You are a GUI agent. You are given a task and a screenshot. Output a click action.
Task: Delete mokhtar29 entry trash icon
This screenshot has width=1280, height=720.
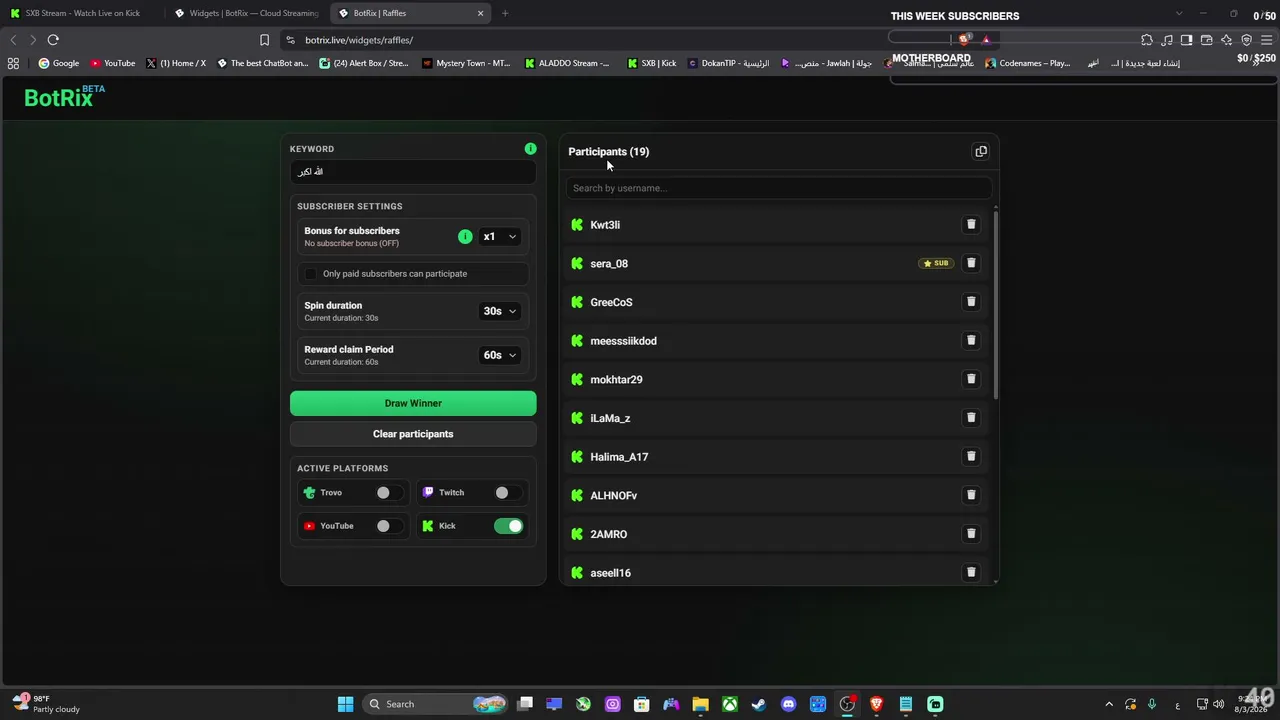click(x=971, y=379)
